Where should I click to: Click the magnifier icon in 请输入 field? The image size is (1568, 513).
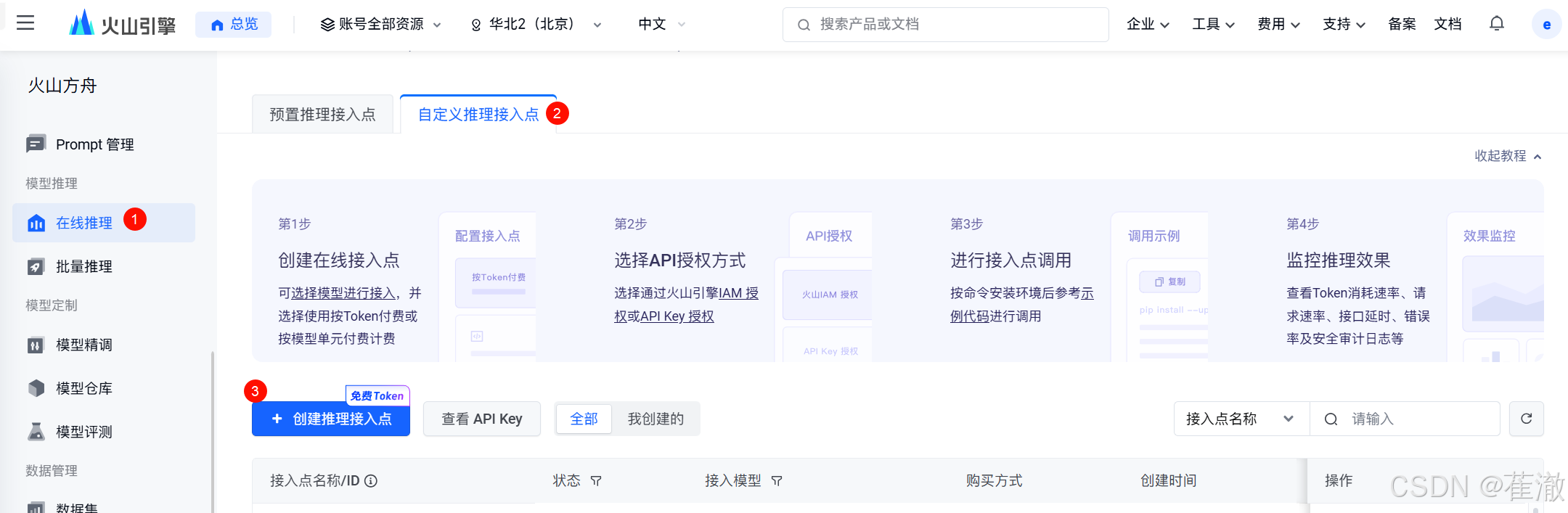1331,419
